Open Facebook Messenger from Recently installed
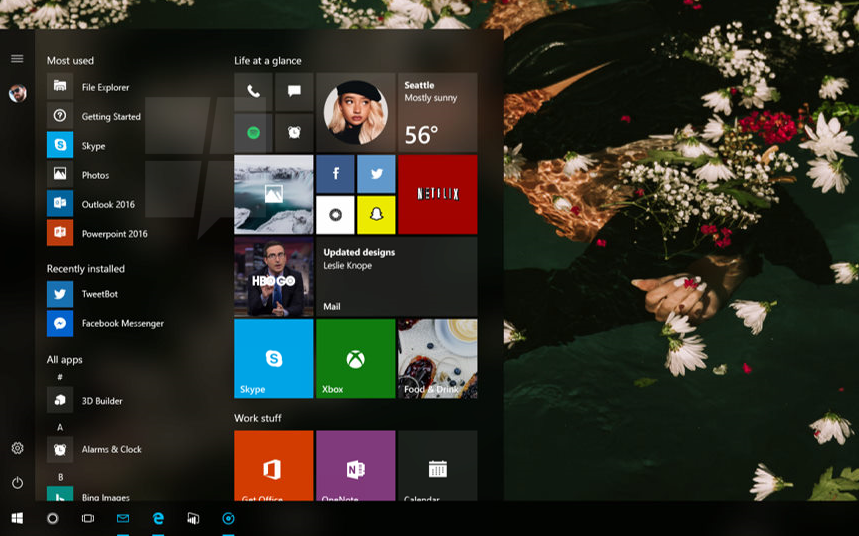859x536 pixels. tap(122, 323)
